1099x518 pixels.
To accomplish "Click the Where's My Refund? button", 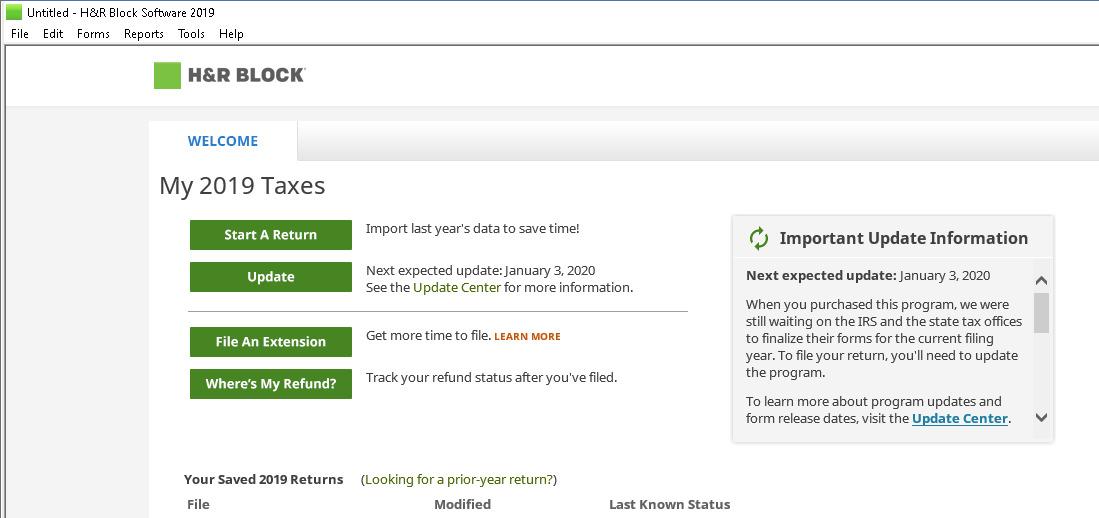I will (x=271, y=384).
